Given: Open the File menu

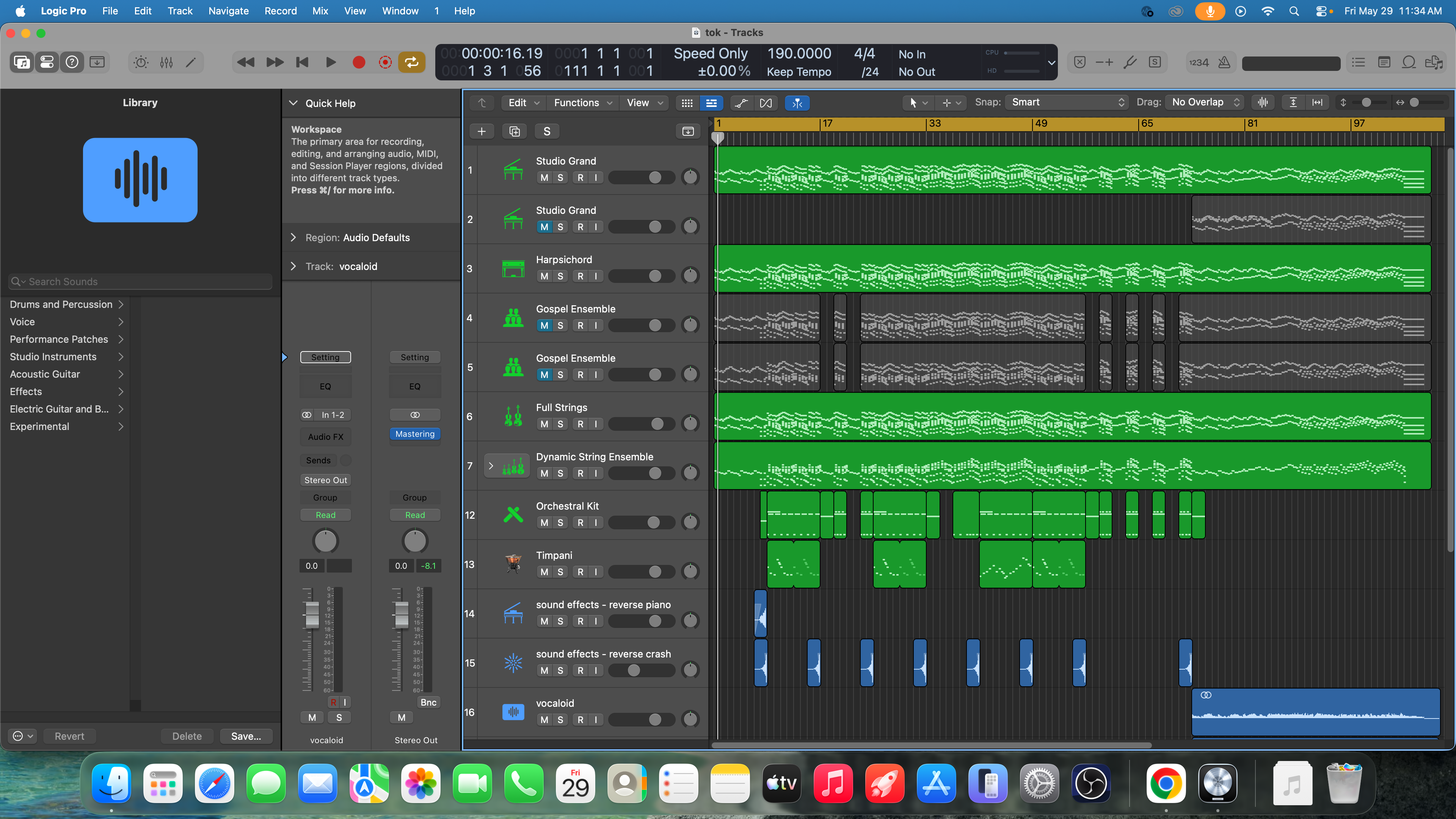Looking at the screenshot, I should click(x=110, y=11).
